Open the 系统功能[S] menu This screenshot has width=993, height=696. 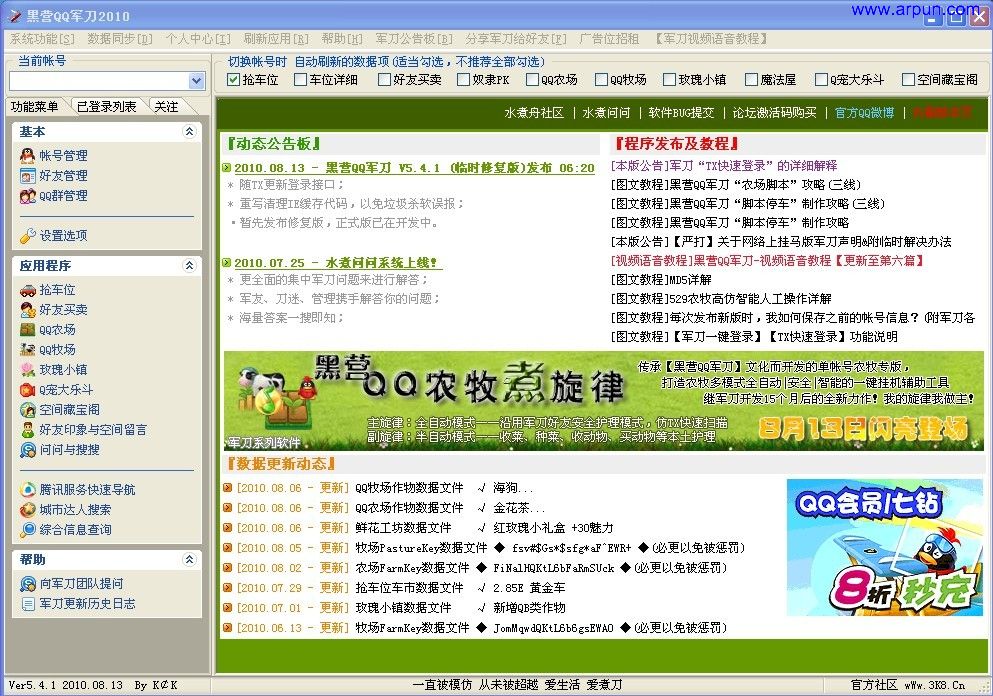click(42, 39)
